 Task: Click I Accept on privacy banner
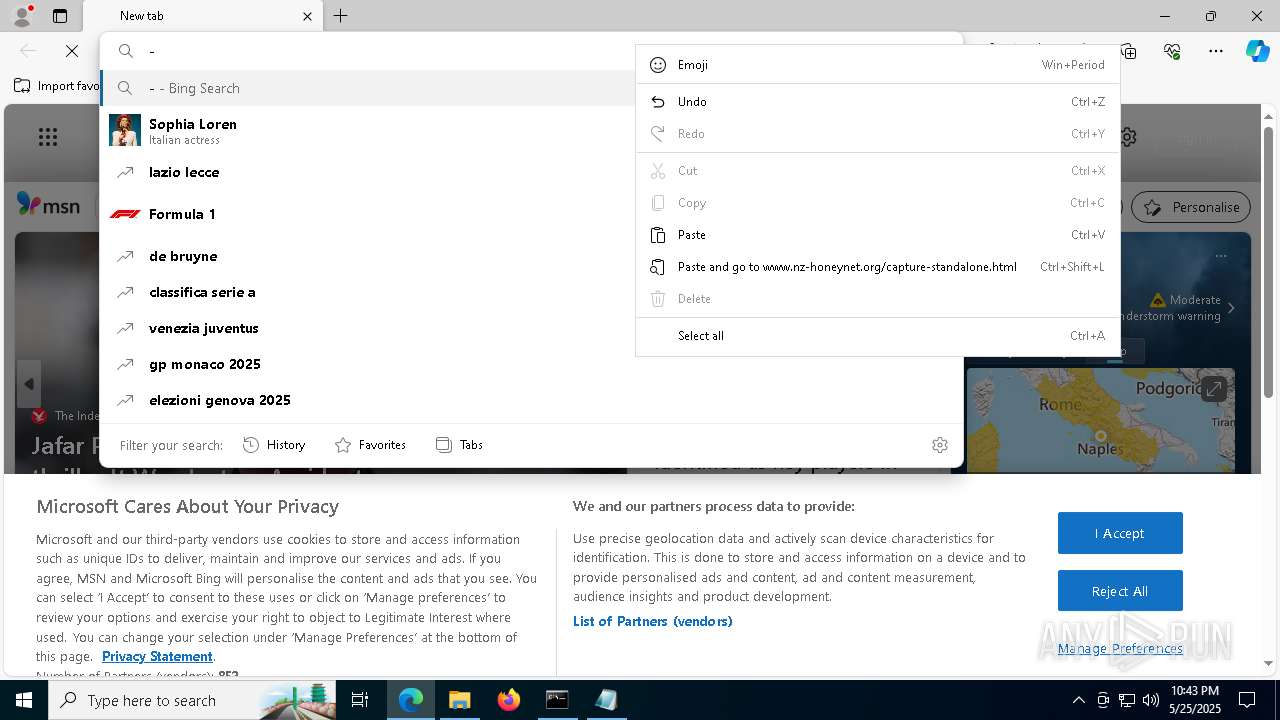click(x=1120, y=533)
